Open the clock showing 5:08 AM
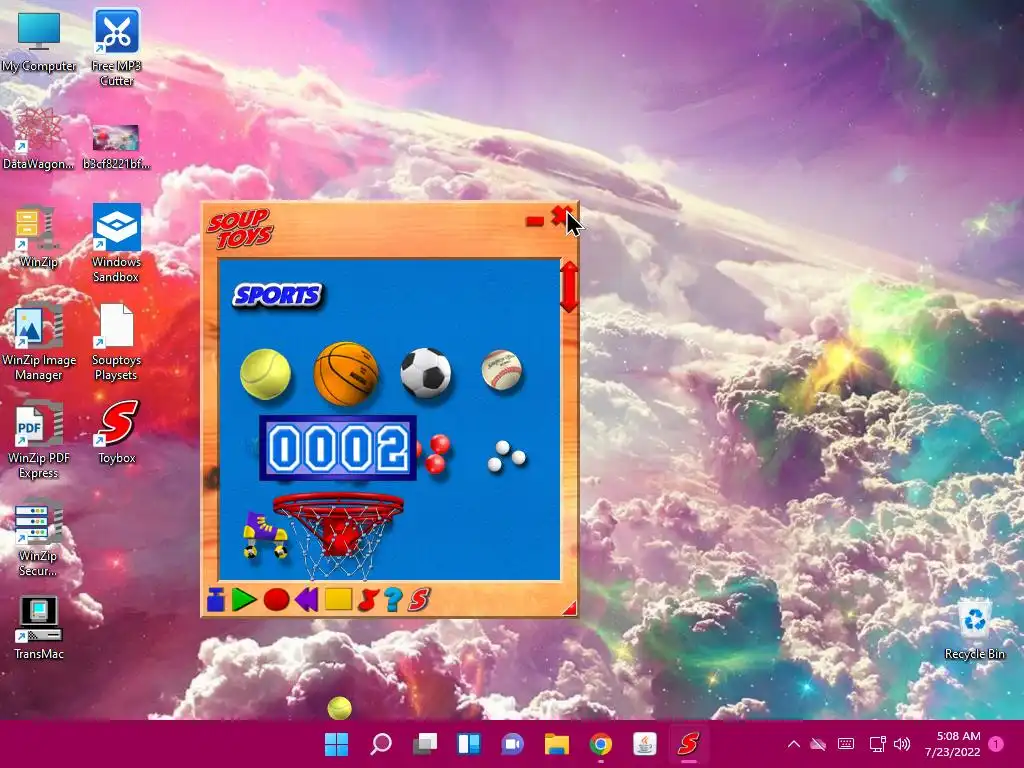Screen dimensions: 1024x768 952,744
